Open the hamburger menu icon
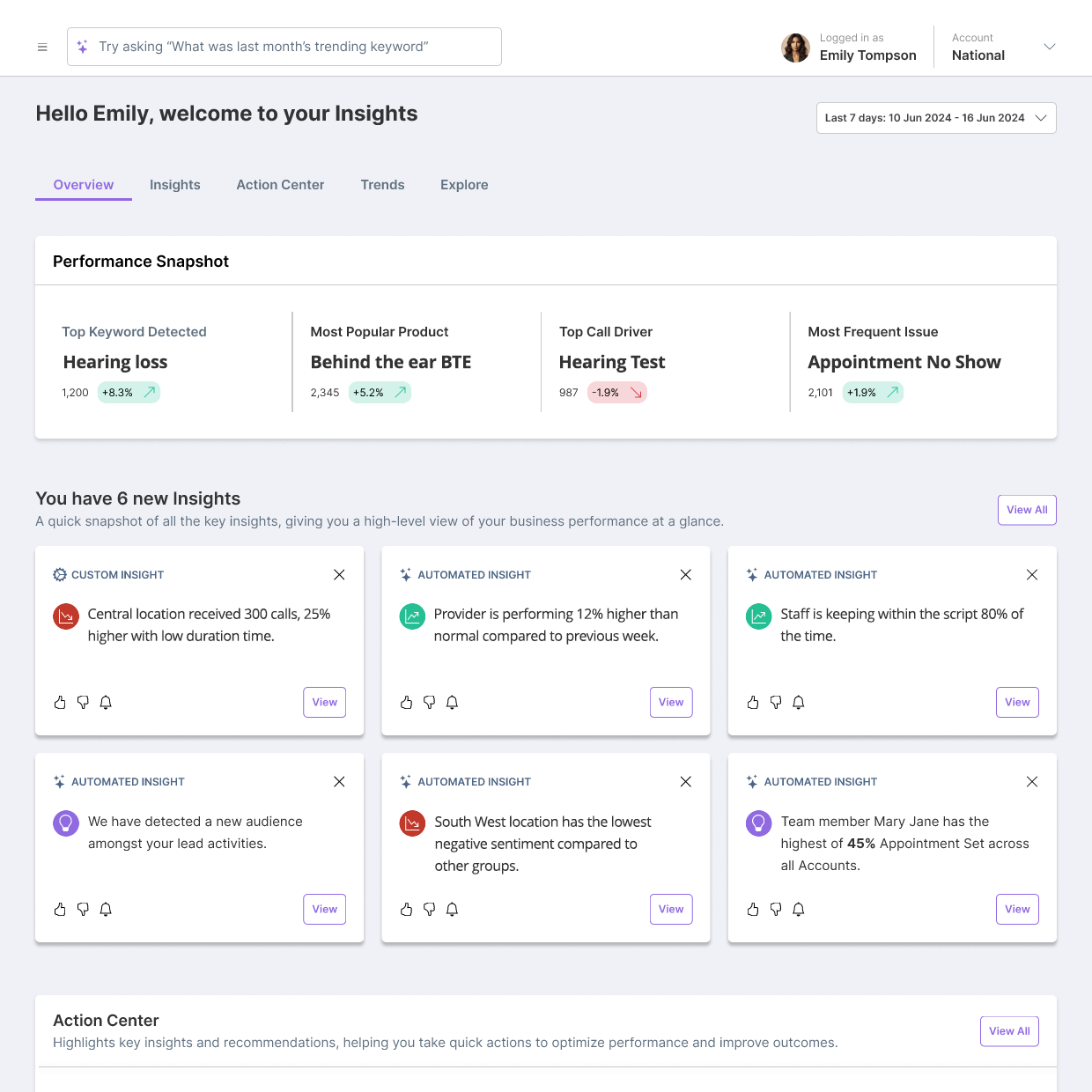 coord(42,47)
